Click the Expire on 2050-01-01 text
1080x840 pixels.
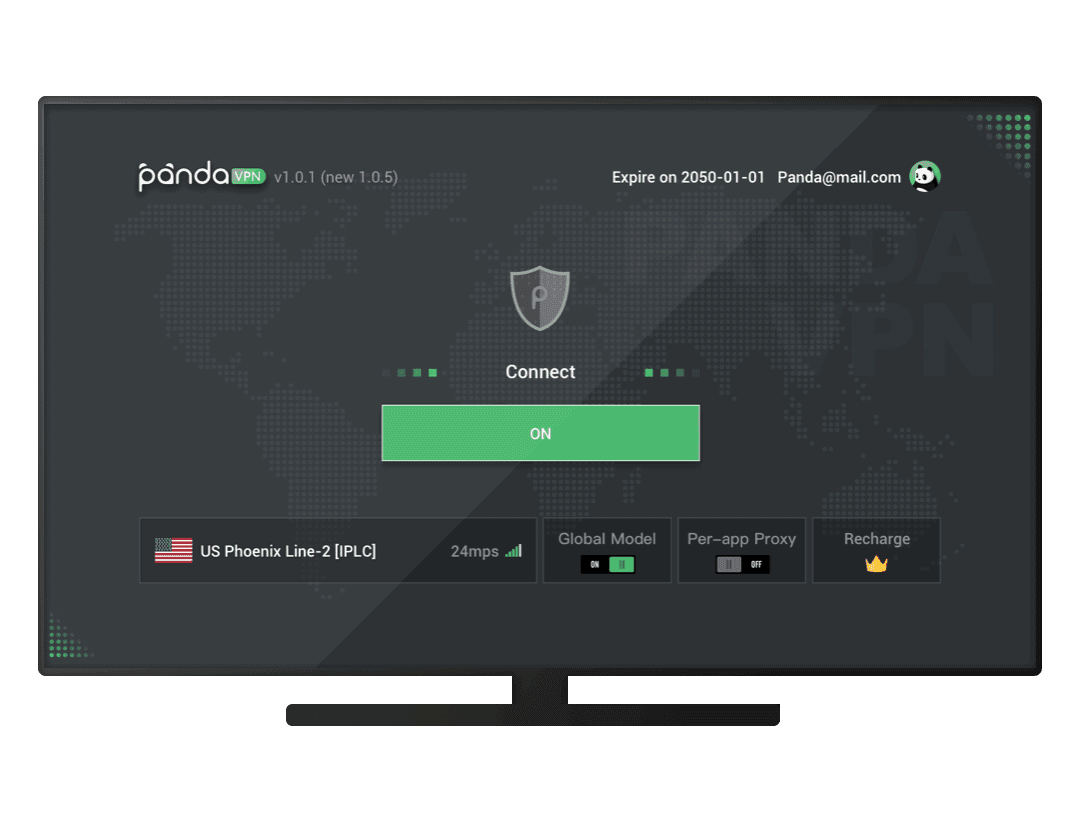688,177
